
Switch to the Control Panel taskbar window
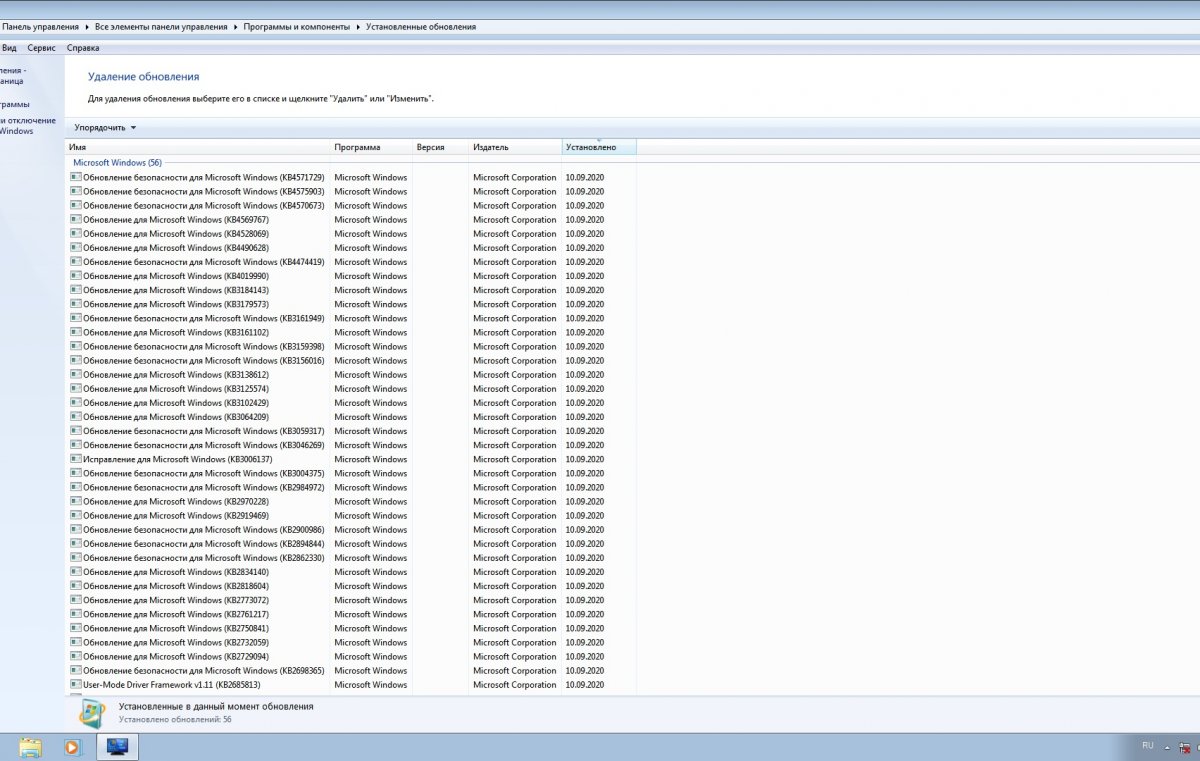(117, 747)
